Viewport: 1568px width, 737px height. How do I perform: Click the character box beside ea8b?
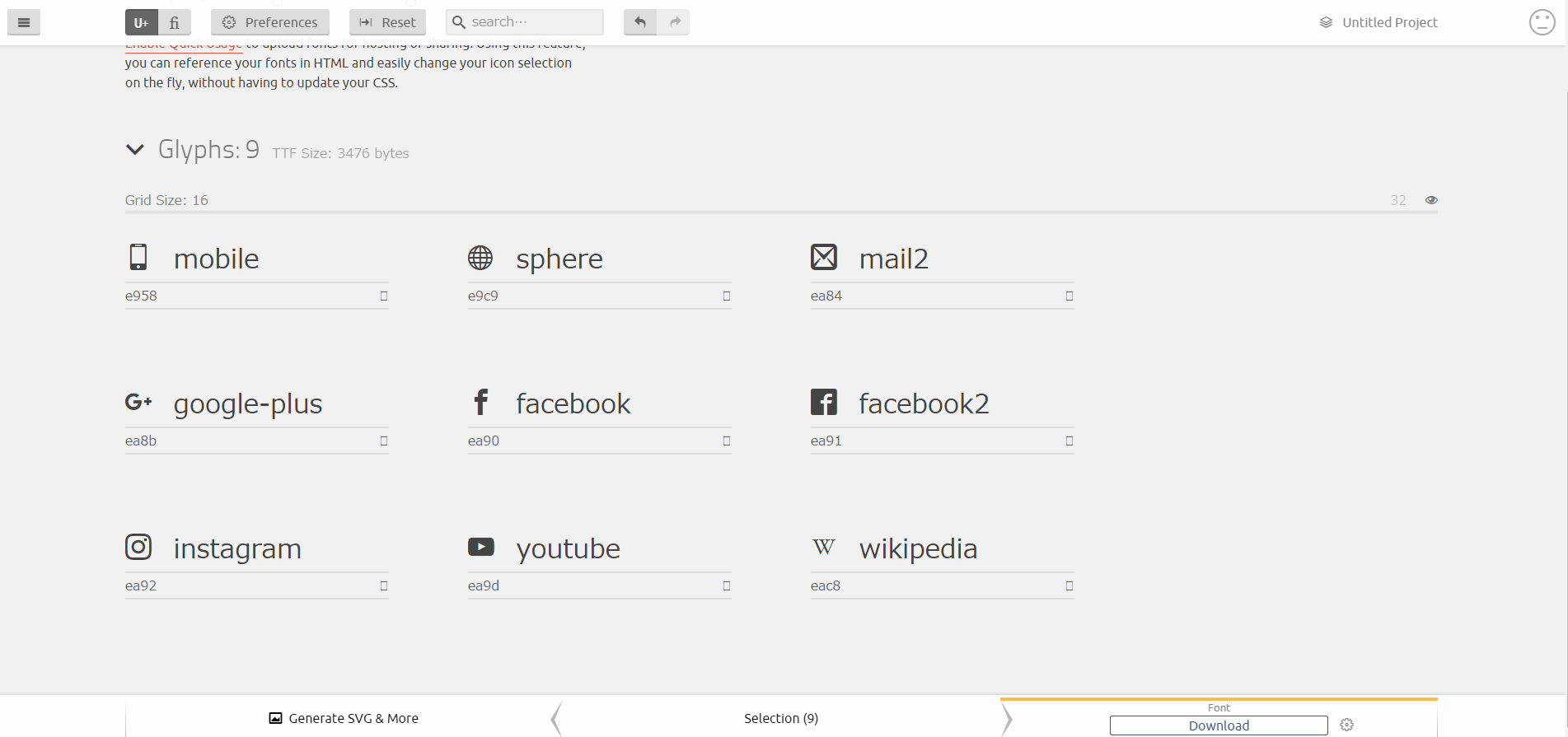pyautogui.click(x=383, y=441)
